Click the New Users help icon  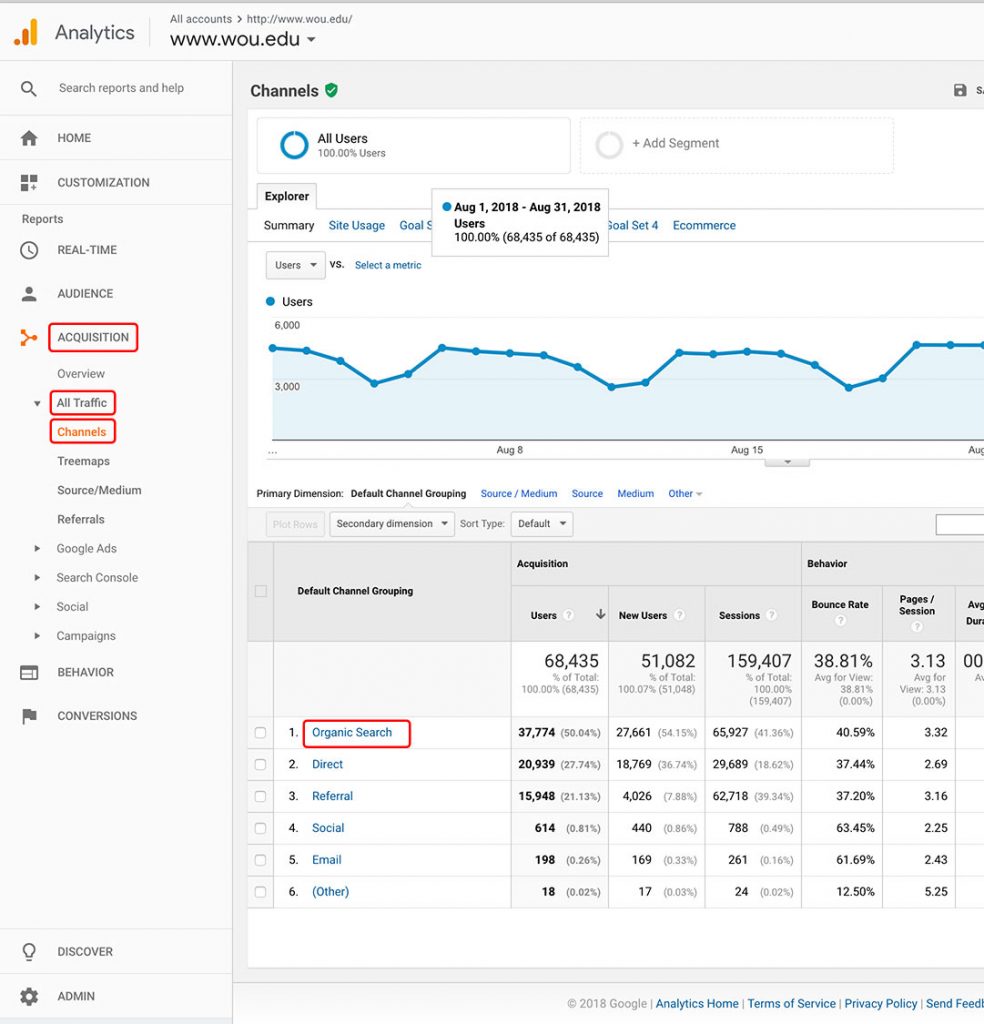[x=679, y=615]
